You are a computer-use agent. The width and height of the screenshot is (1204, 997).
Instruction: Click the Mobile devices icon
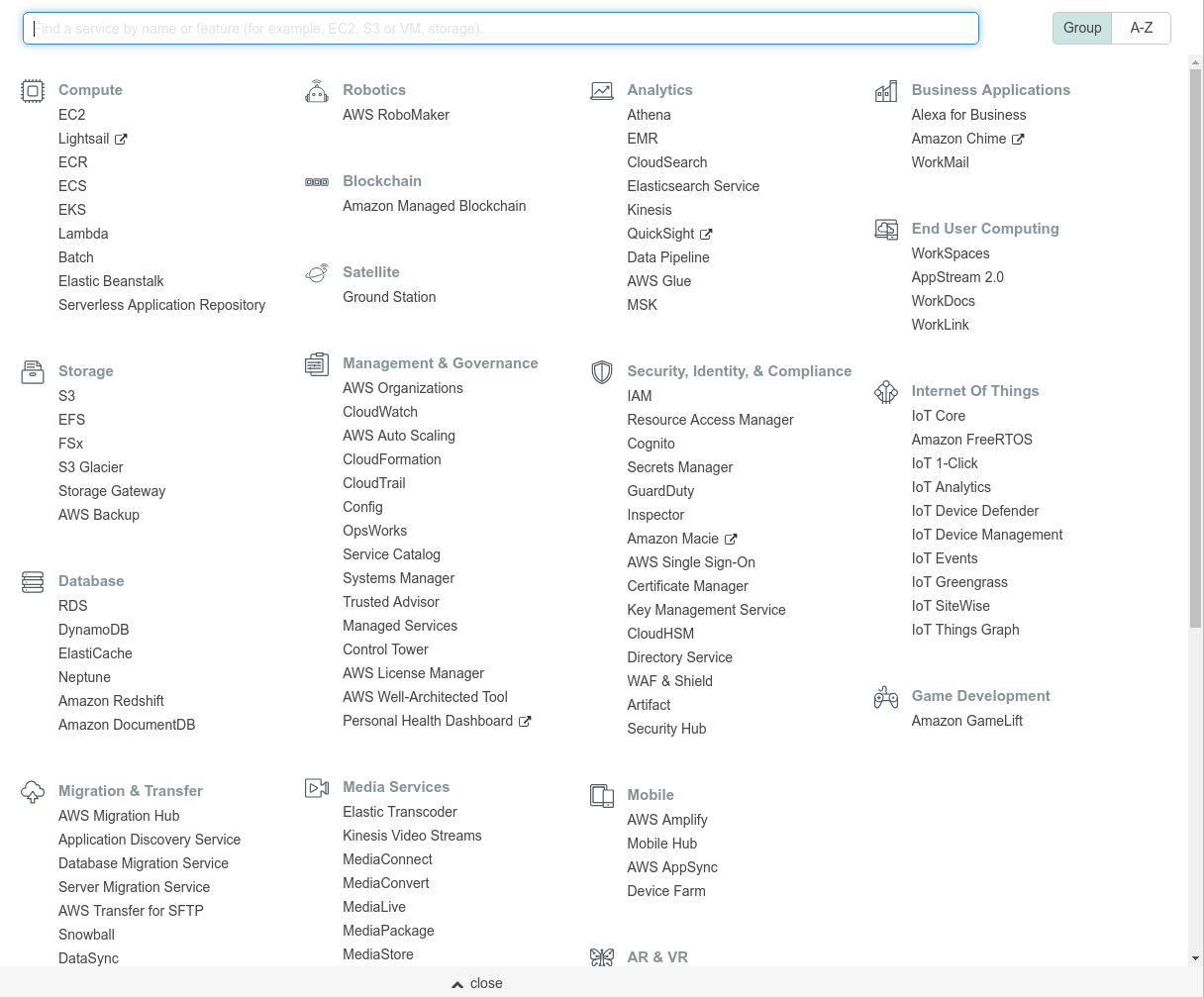[x=601, y=796]
